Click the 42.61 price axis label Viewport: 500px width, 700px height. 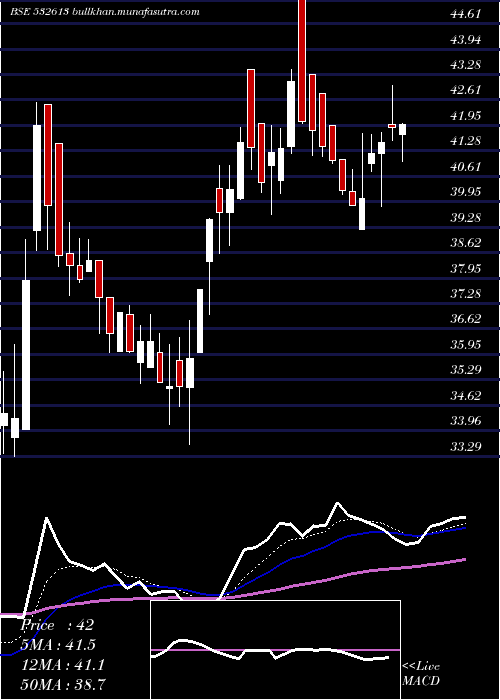point(466,90)
